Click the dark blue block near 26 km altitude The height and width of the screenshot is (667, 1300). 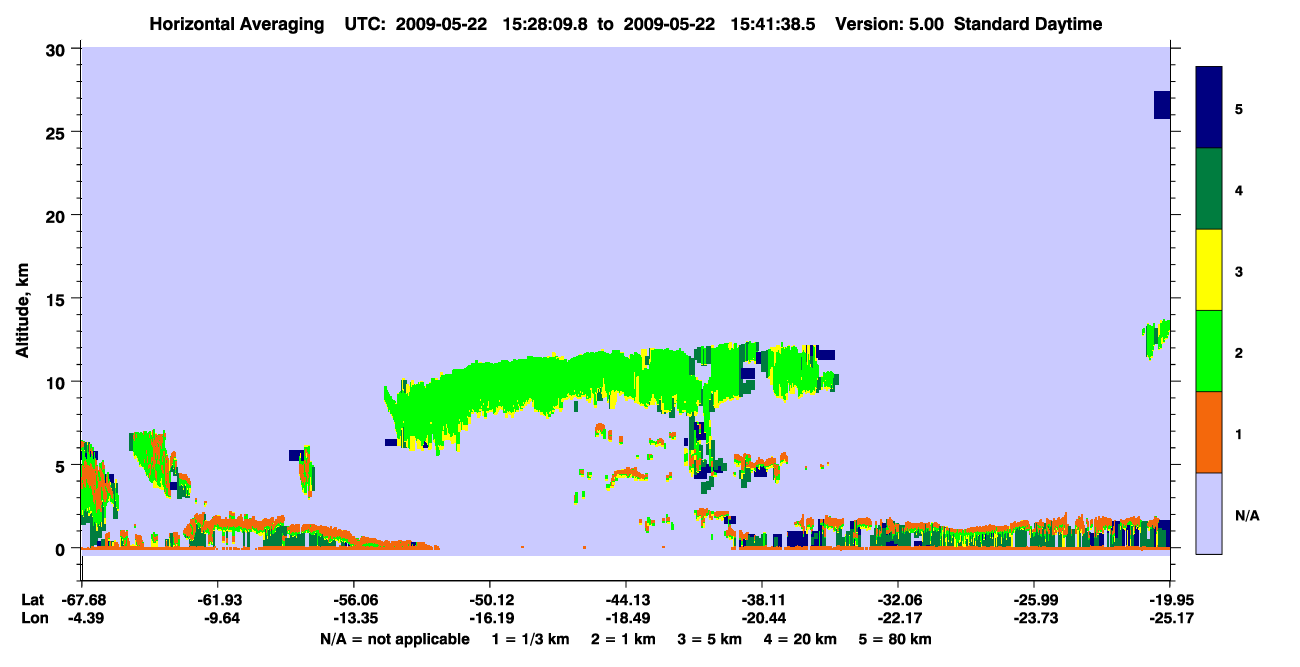coord(1162,104)
